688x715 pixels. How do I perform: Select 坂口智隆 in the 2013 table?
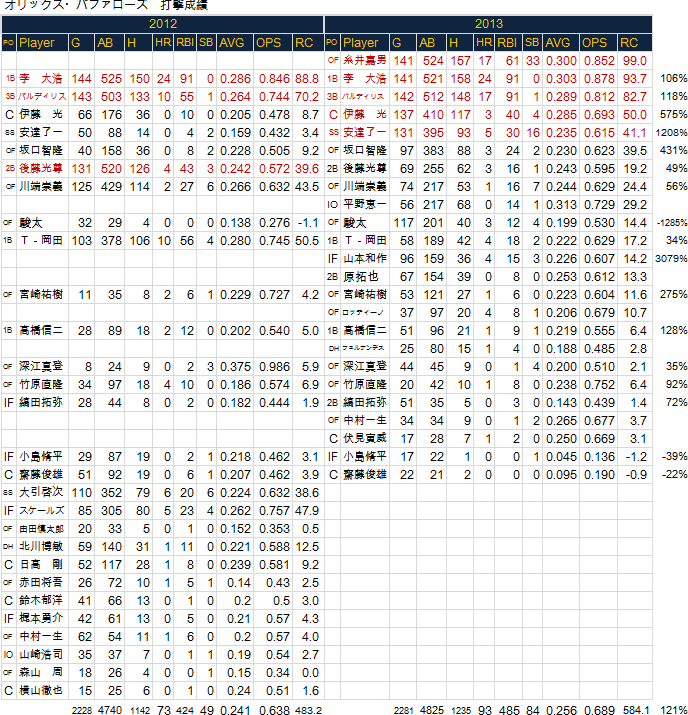[365, 150]
